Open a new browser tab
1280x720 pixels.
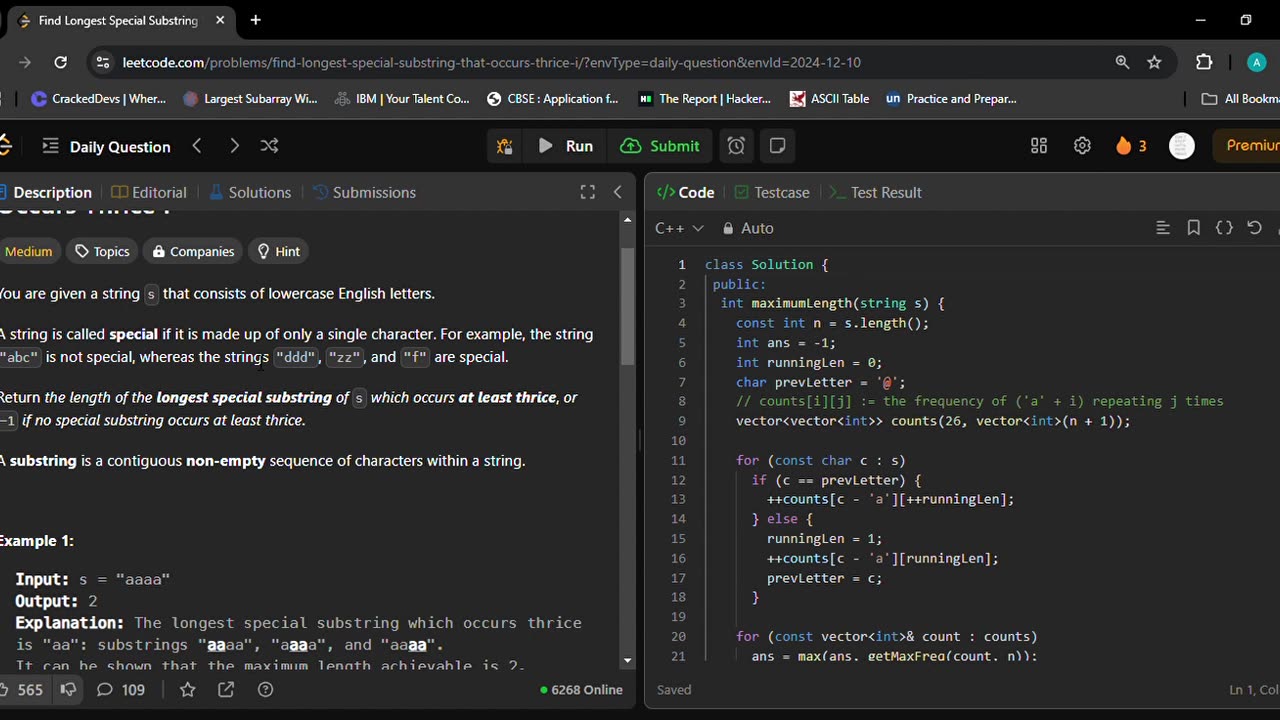256,20
